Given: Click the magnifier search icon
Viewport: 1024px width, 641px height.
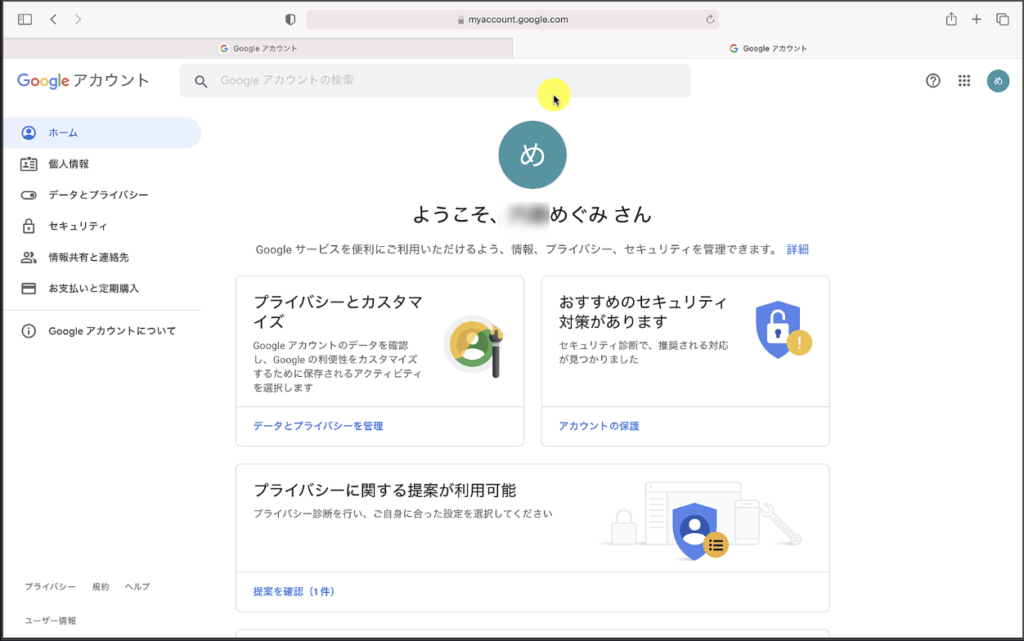Looking at the screenshot, I should click(201, 81).
